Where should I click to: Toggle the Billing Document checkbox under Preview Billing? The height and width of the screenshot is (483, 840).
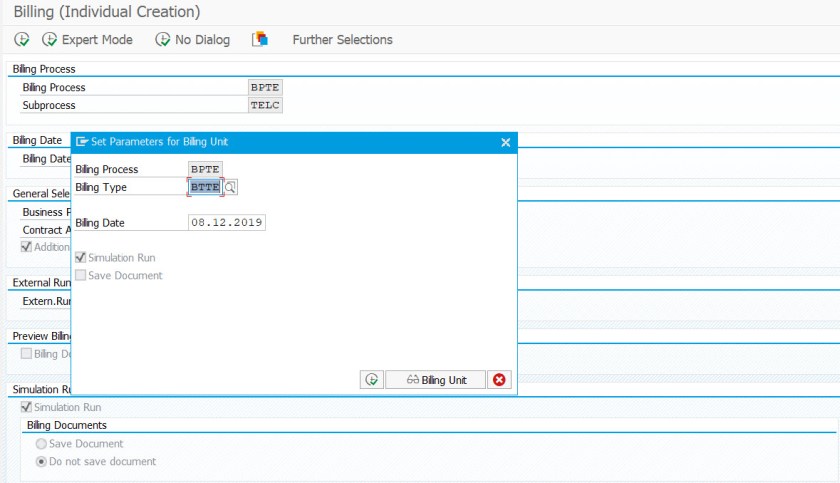(26, 353)
